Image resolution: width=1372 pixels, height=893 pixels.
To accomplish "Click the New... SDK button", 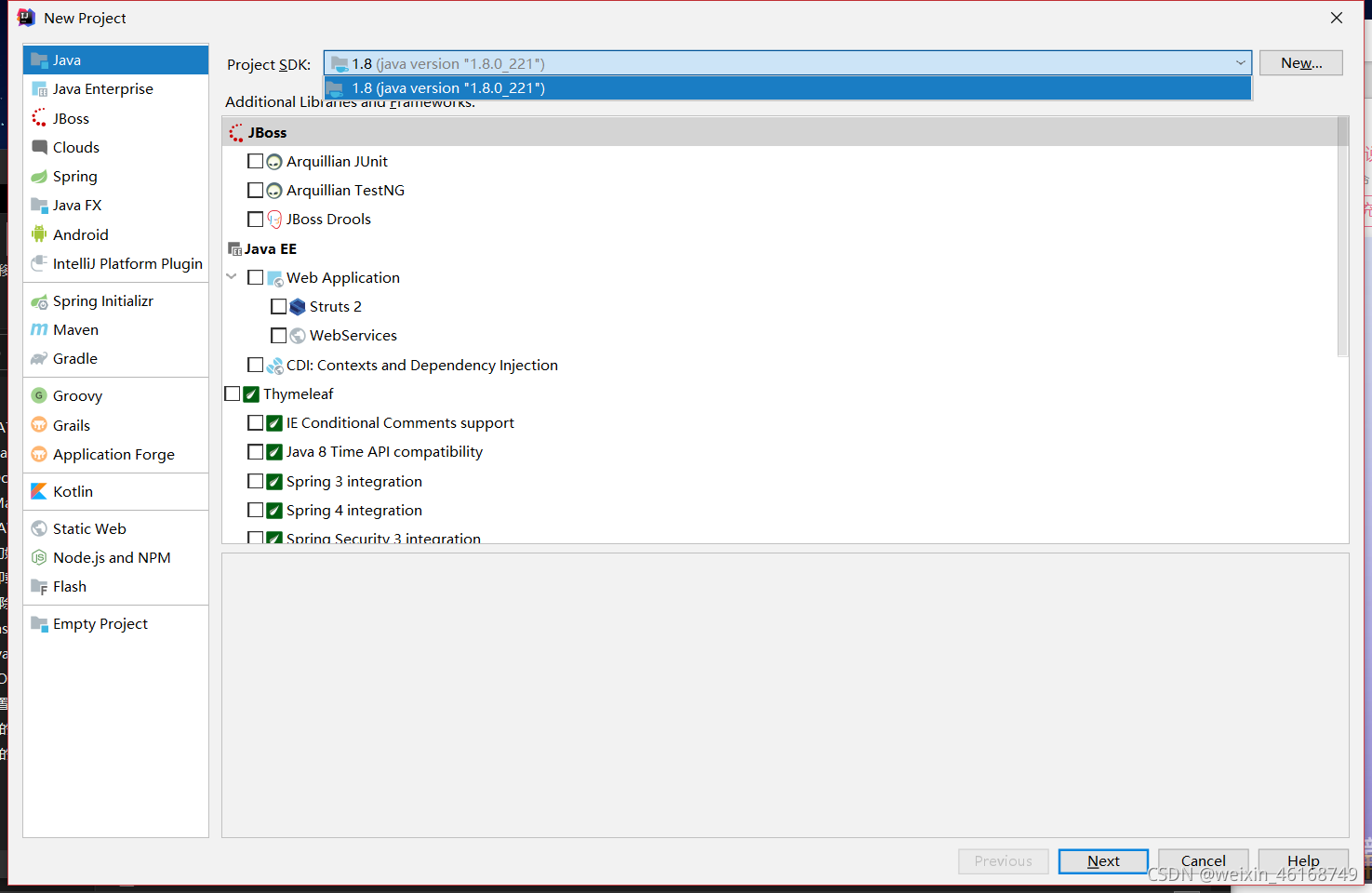I will click(1300, 63).
